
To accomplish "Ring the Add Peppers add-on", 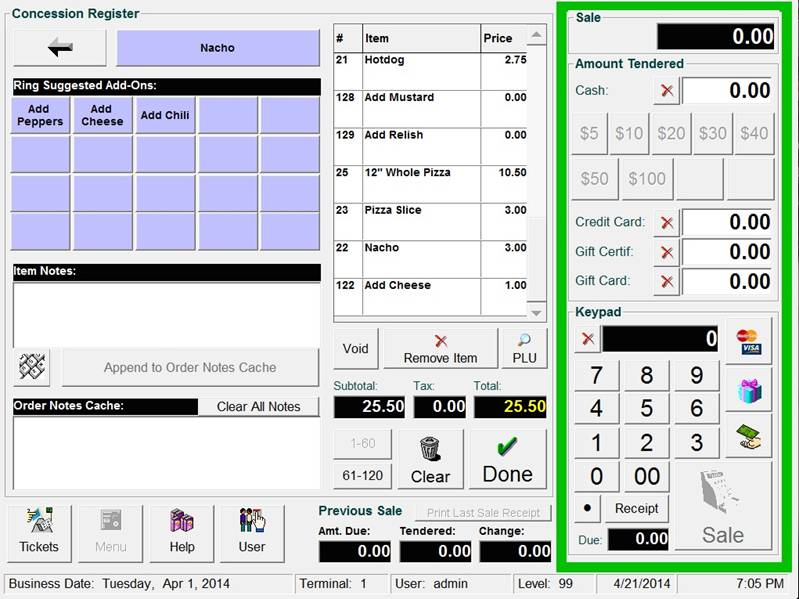I will [x=40, y=115].
